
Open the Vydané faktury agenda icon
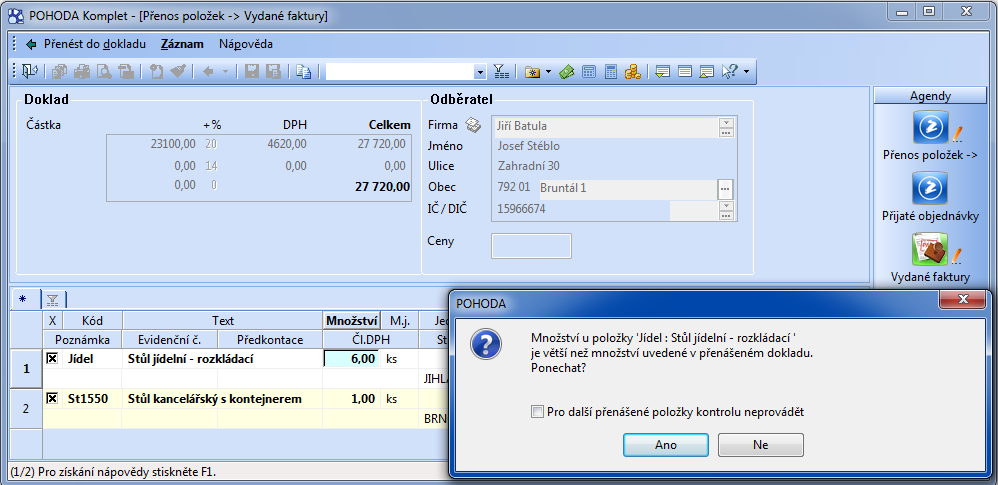click(930, 249)
